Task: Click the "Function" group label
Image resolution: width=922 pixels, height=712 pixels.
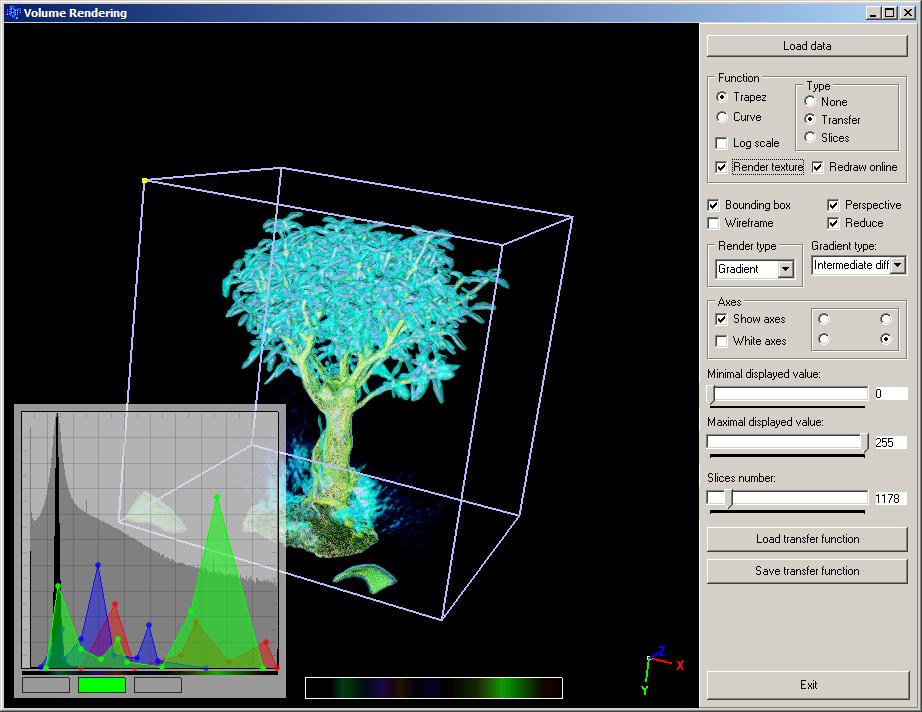Action: 739,78
